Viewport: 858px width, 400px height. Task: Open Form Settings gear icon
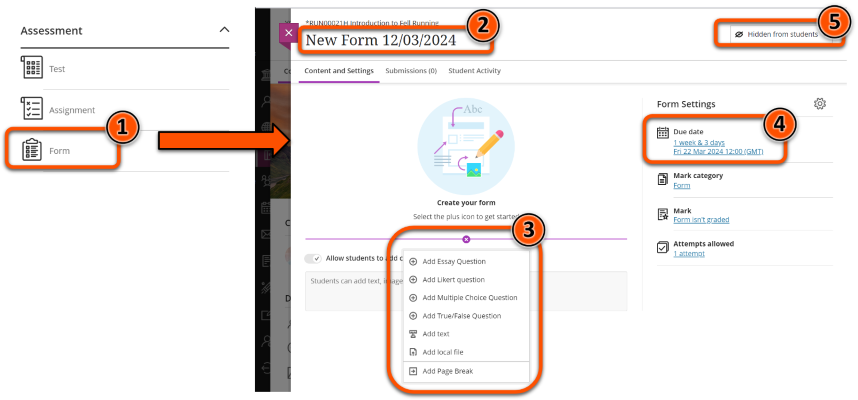[x=820, y=104]
